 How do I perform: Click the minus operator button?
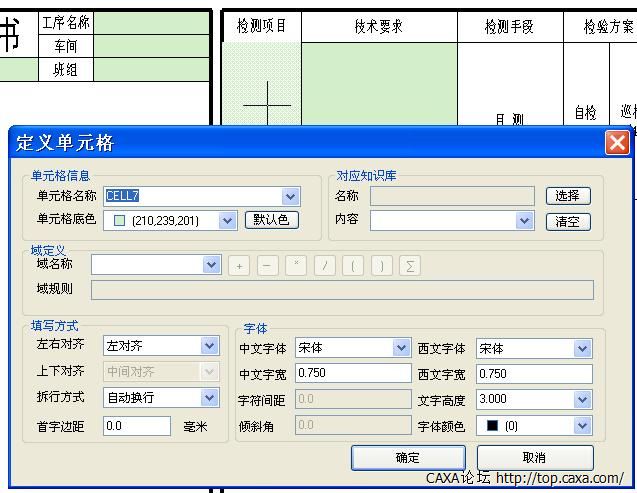[267, 265]
